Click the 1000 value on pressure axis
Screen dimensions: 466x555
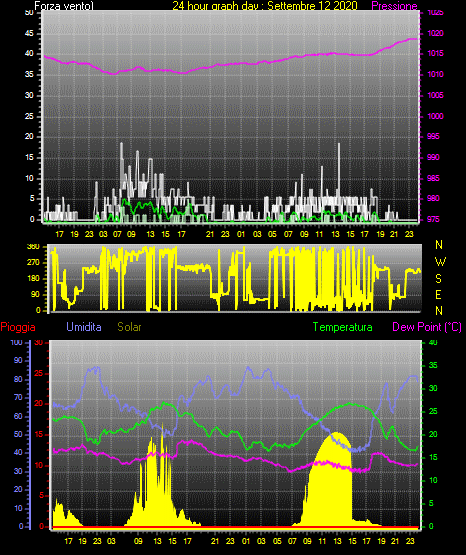[435, 116]
